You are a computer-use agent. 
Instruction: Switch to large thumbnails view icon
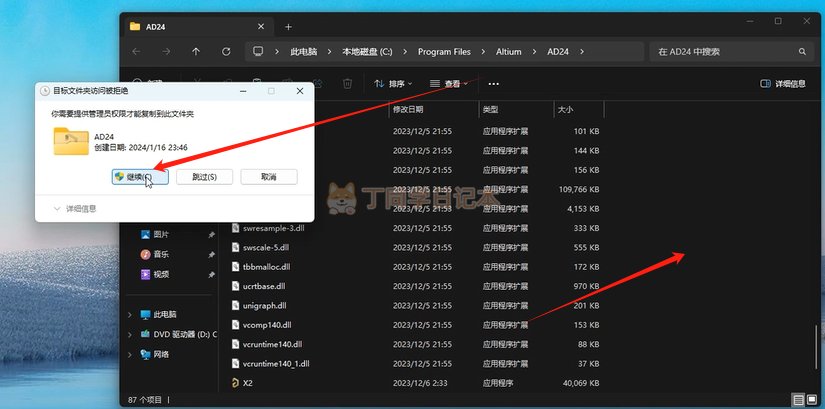tap(812, 400)
